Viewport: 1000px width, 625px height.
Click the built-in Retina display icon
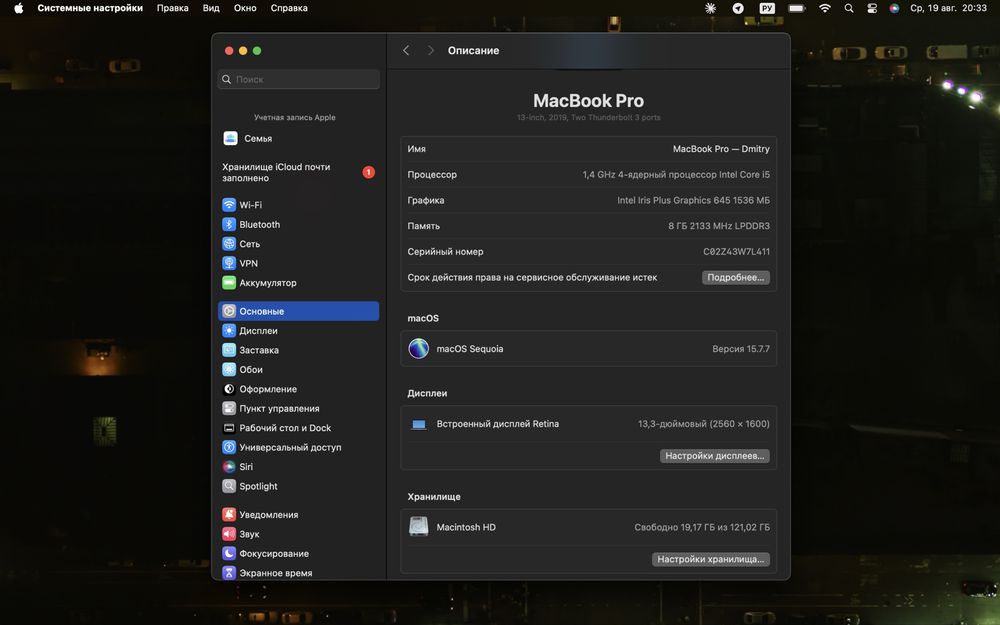pyautogui.click(x=418, y=424)
